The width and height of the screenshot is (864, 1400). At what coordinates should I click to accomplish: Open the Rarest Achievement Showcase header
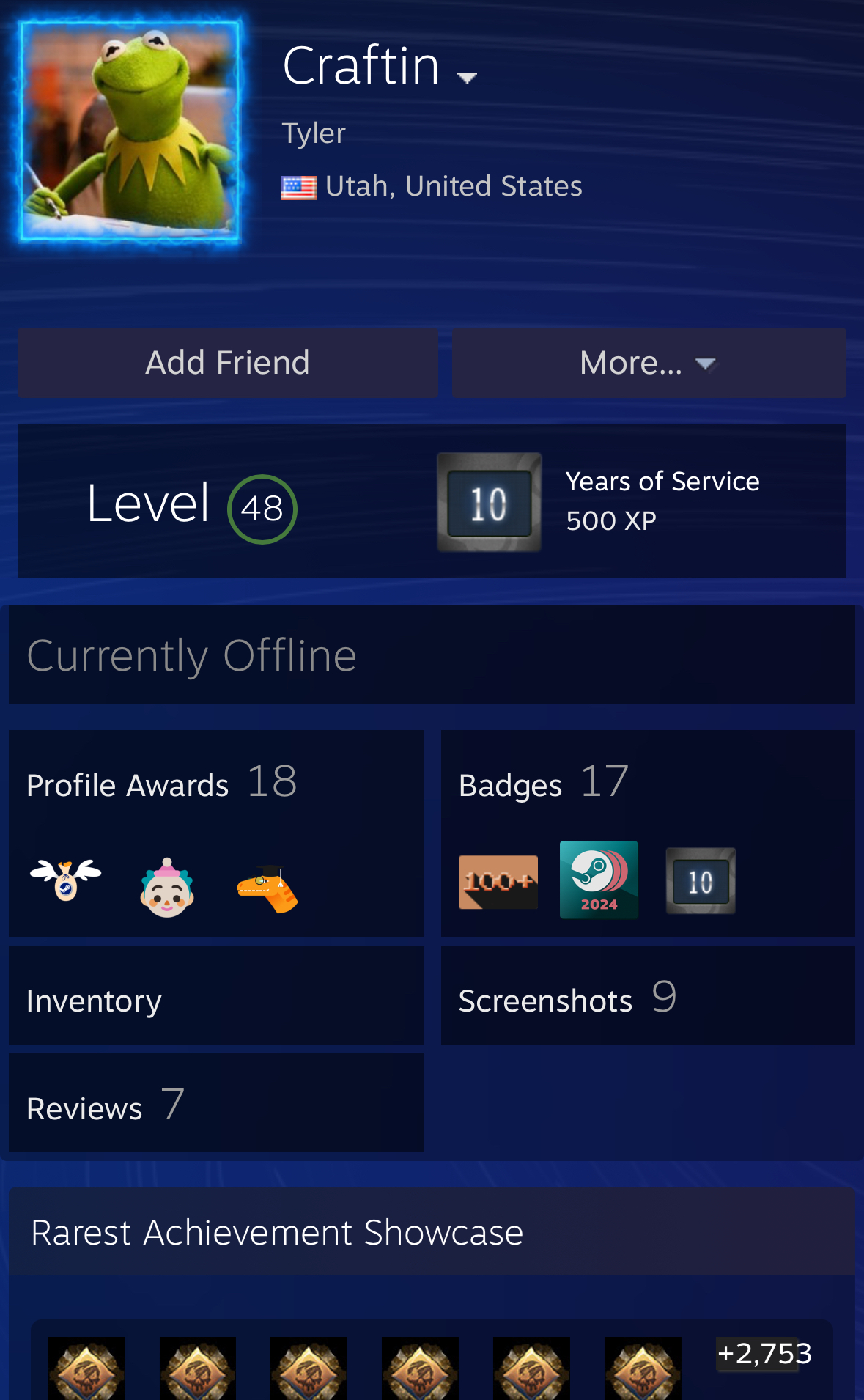pos(432,1231)
